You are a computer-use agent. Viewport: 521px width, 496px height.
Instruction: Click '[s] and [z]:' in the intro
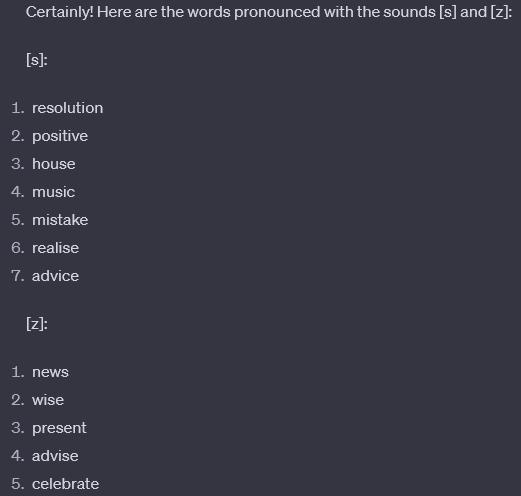coord(476,13)
